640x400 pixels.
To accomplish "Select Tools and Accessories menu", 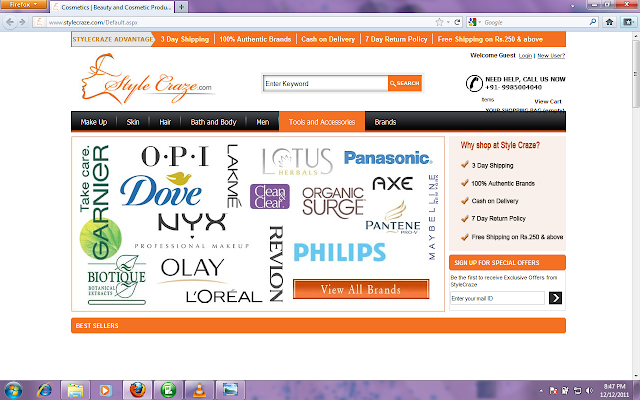I will [x=322, y=122].
